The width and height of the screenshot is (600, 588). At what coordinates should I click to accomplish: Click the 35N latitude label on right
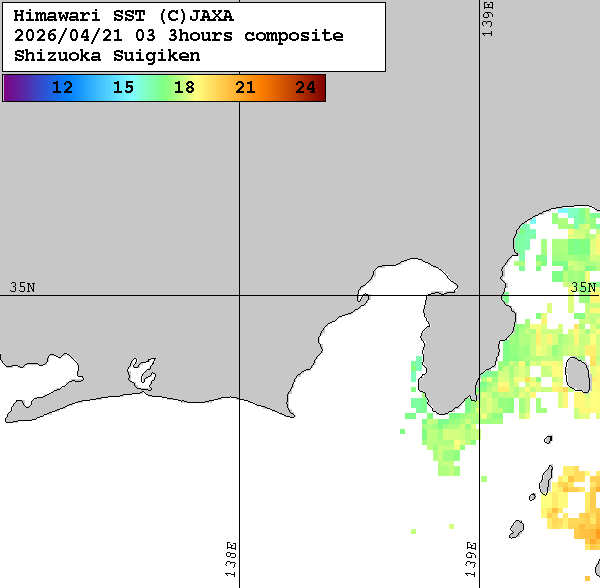(583, 287)
